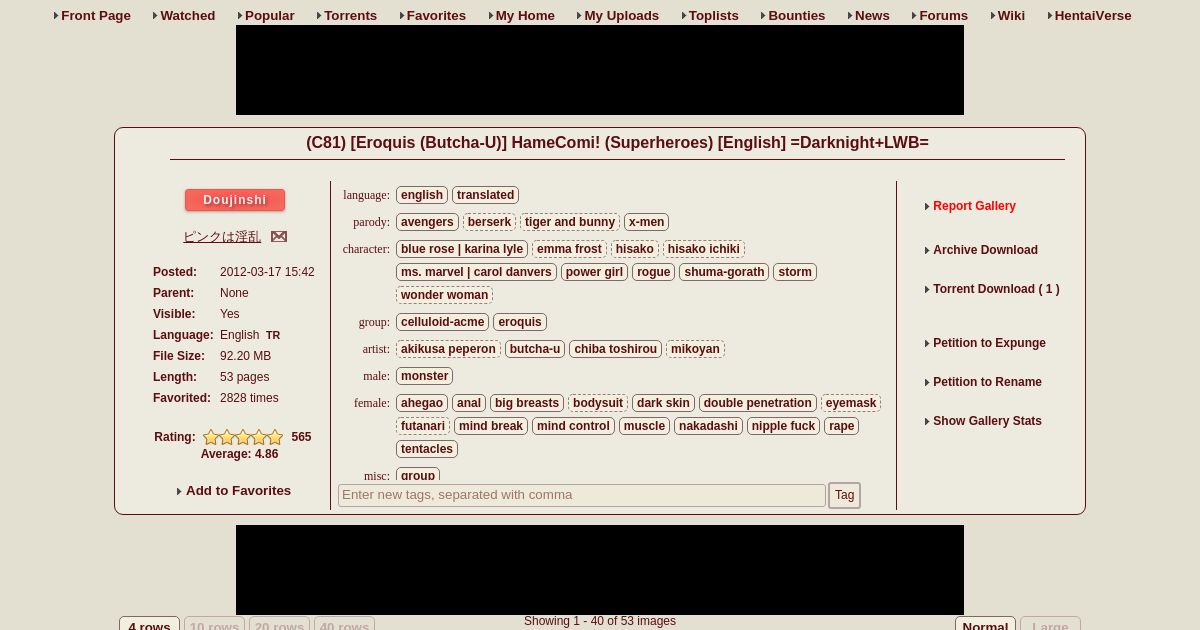Select the translated tag
The height and width of the screenshot is (630, 1200).
[x=486, y=195]
